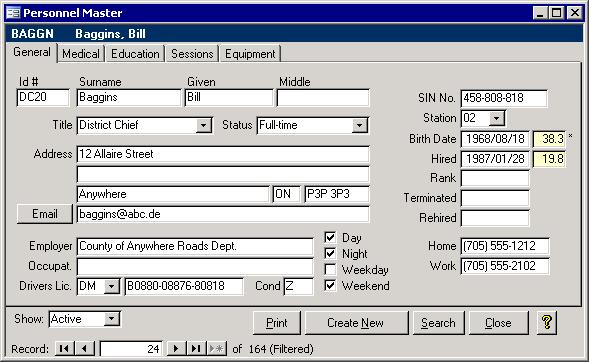Image resolution: width=589 pixels, height=362 pixels.
Task: Open the Title dropdown showing District Chief
Action: coord(203,125)
